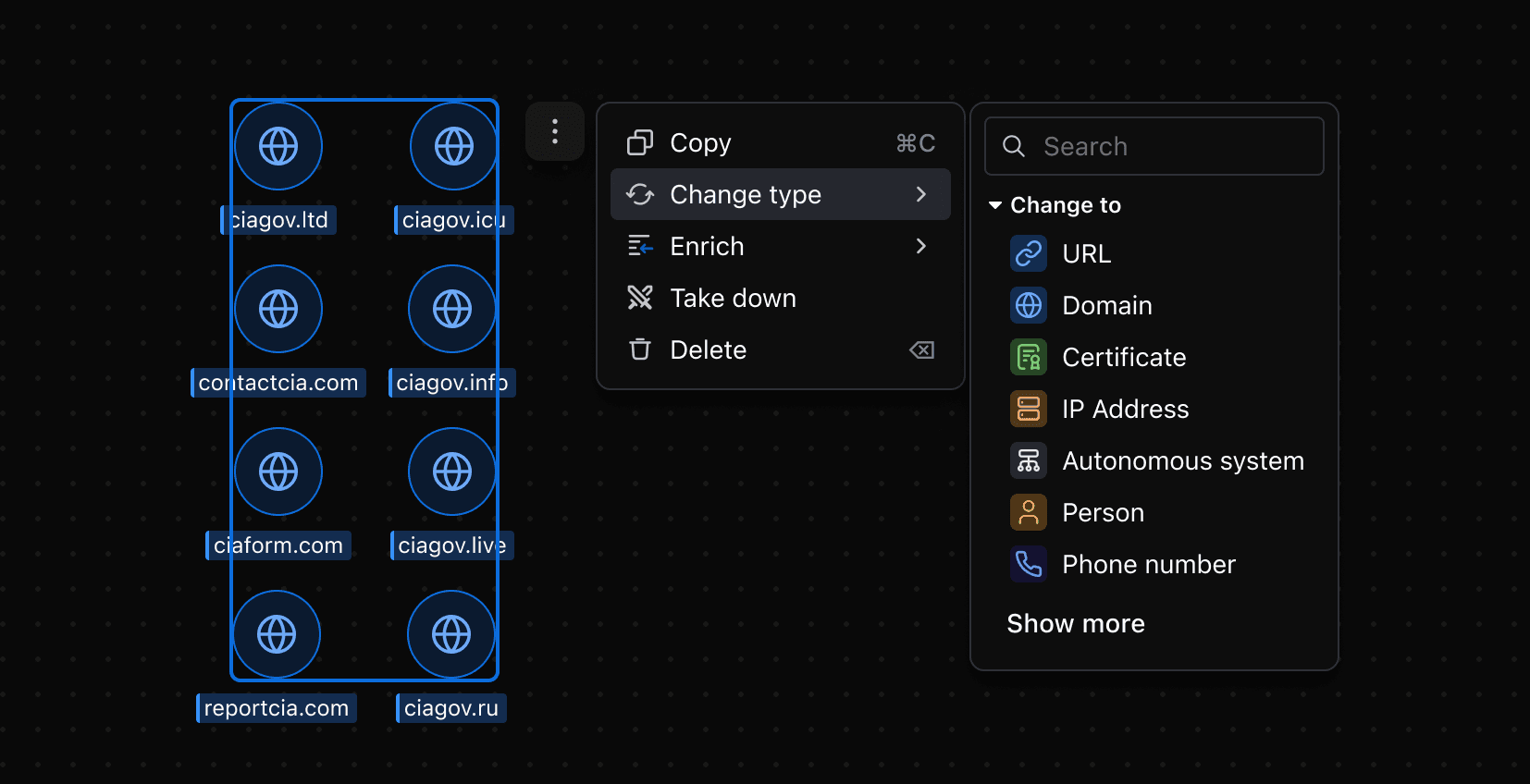1530x784 pixels.
Task: Click Delete in the context menu
Action: click(708, 349)
